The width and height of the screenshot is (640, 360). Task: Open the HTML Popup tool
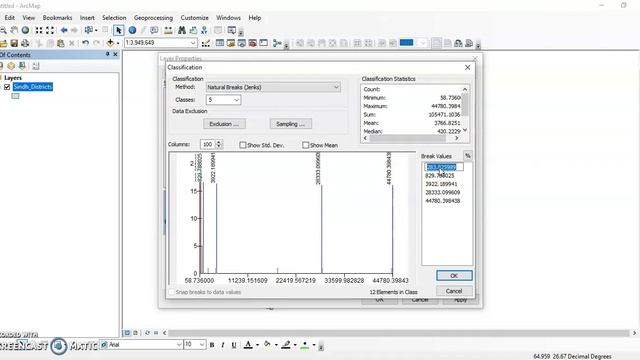point(154,30)
